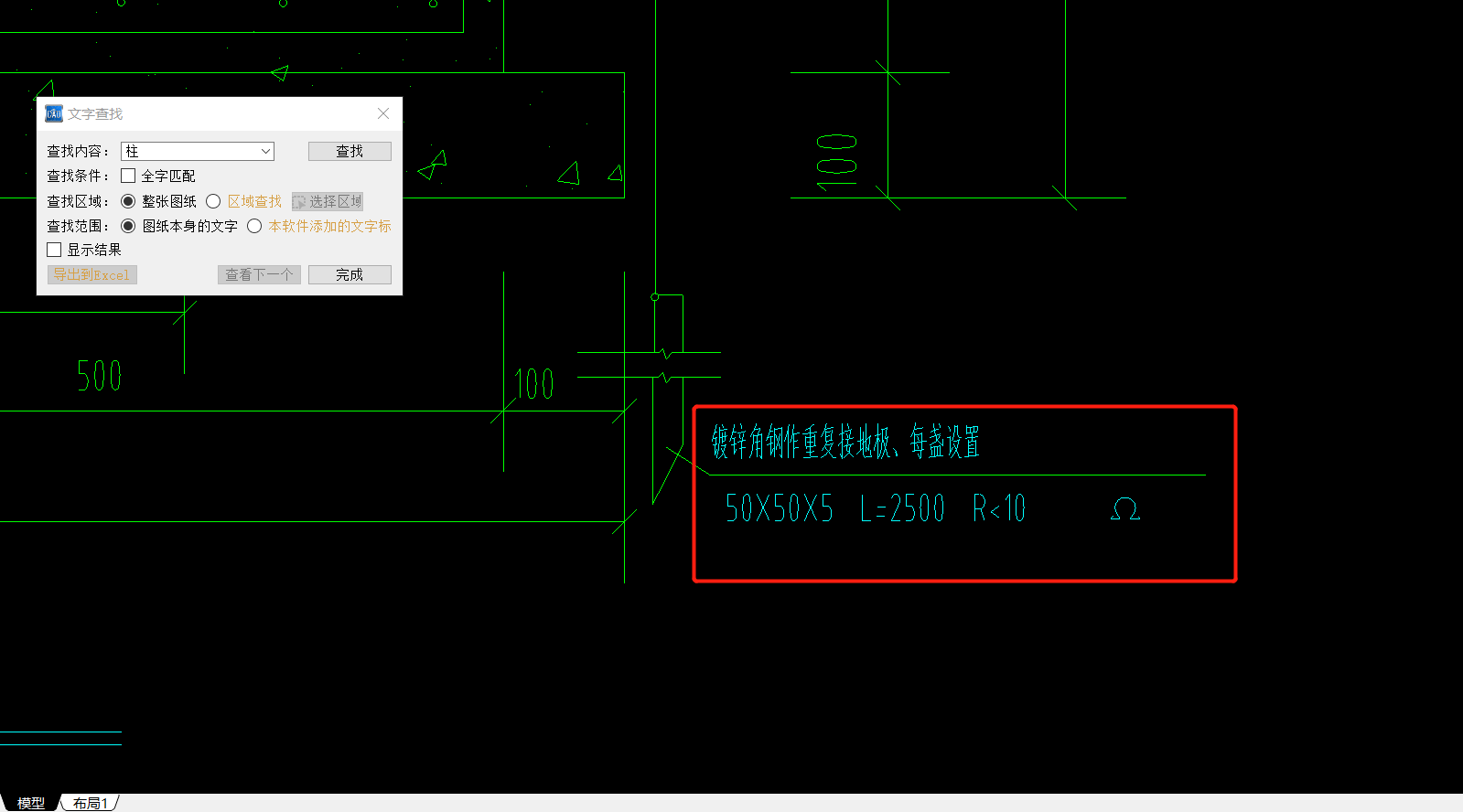The height and width of the screenshot is (812, 1463).
Task: Click the rotated 100 dimension label at top
Action: [x=836, y=161]
